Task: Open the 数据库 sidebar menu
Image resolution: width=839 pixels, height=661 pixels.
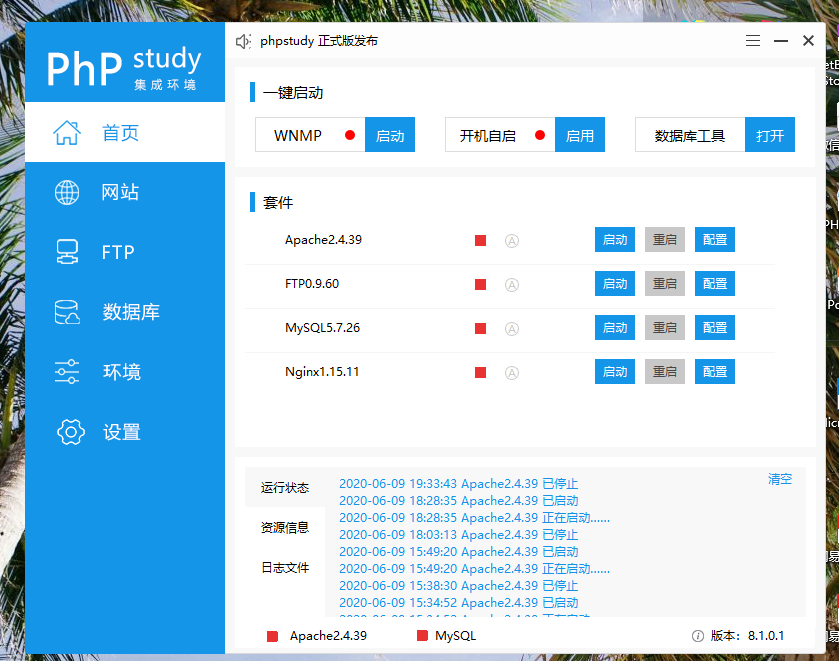Action: coord(125,311)
